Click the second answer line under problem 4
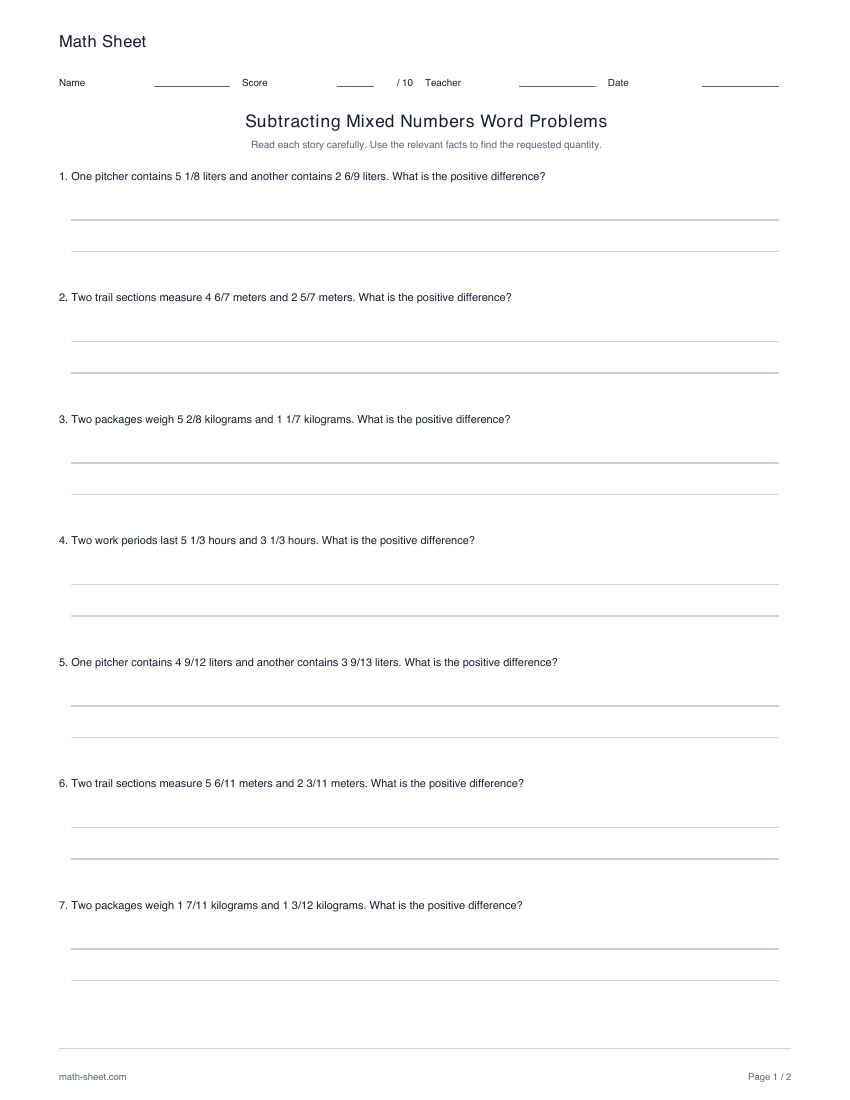 click(424, 616)
